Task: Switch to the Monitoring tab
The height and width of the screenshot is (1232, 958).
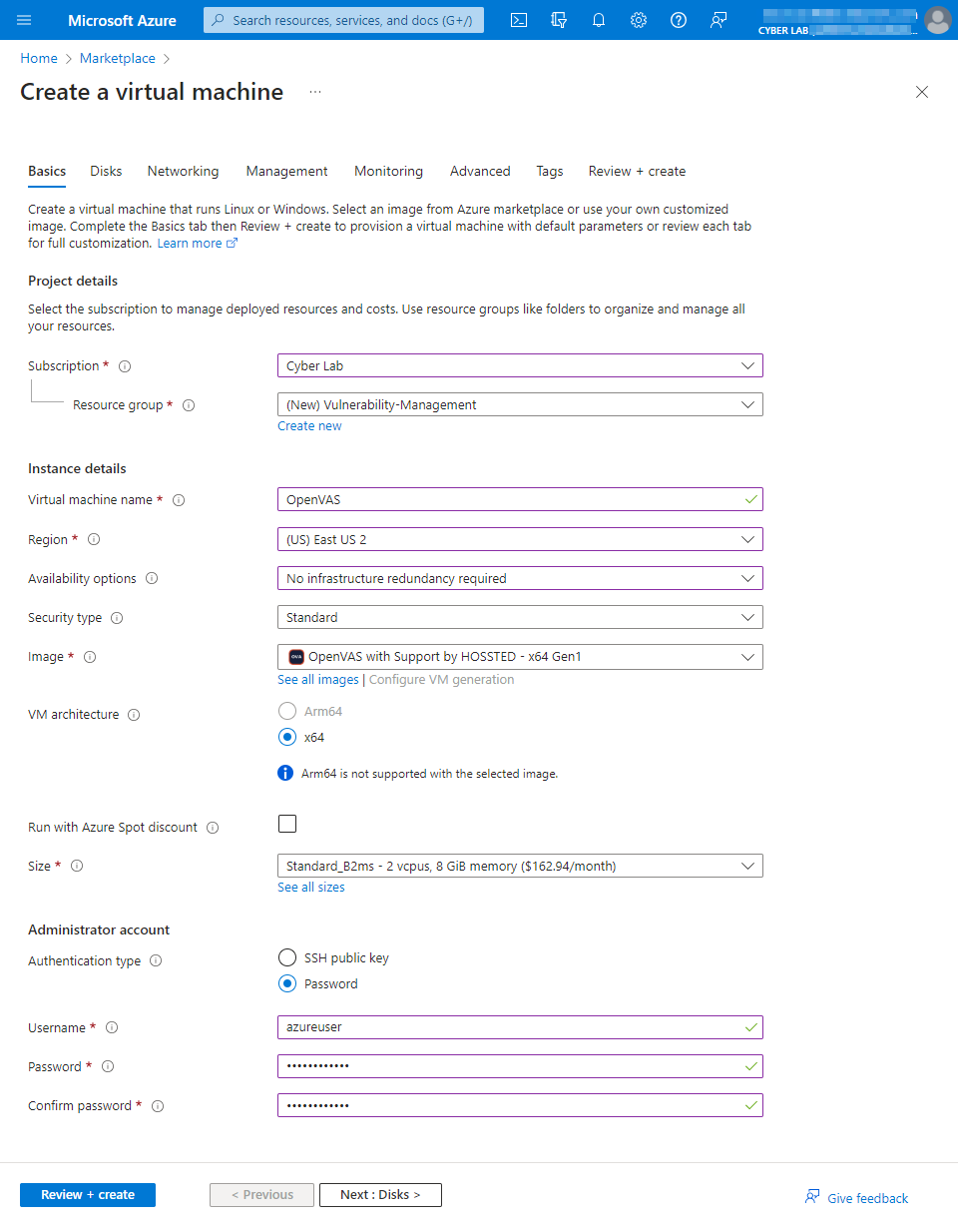Action: tap(388, 171)
